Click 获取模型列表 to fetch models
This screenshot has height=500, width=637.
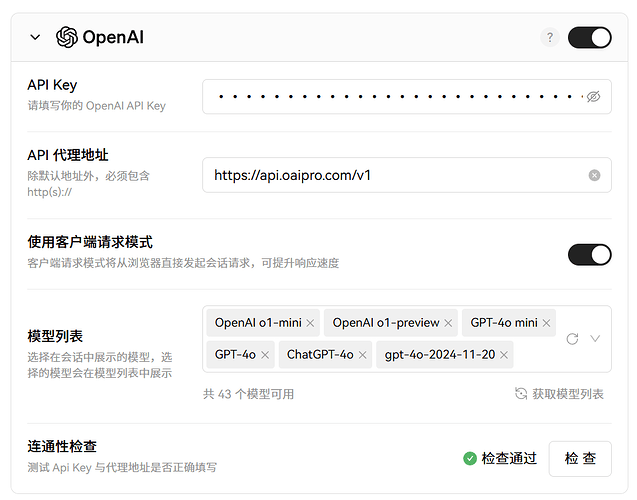(559, 394)
